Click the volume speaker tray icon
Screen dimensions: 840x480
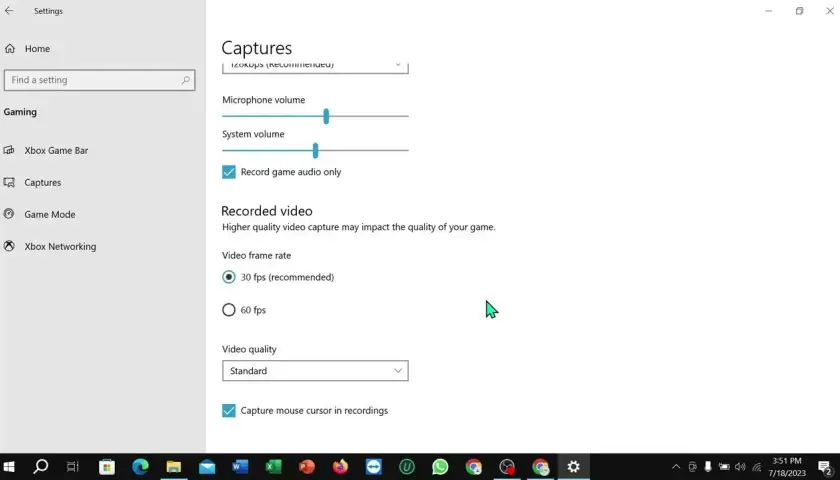pos(740,467)
